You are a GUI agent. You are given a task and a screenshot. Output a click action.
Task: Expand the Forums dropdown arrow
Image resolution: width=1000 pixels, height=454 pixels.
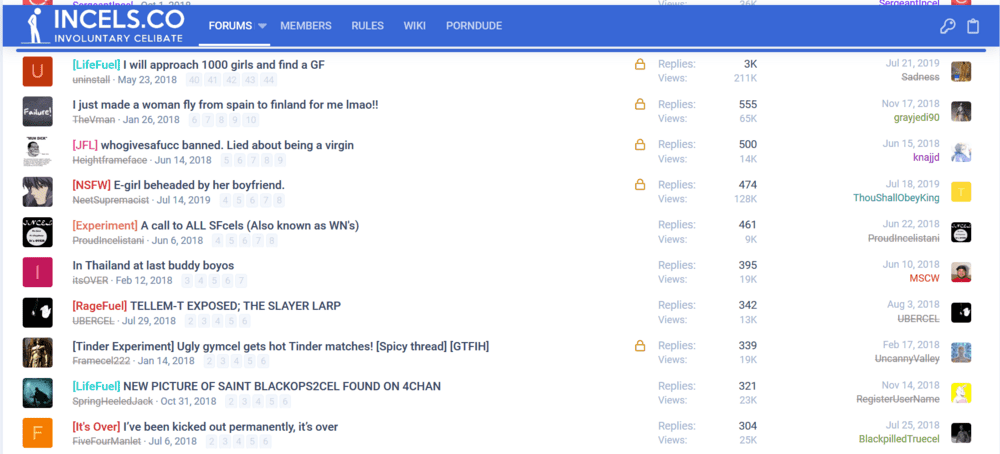click(x=262, y=26)
